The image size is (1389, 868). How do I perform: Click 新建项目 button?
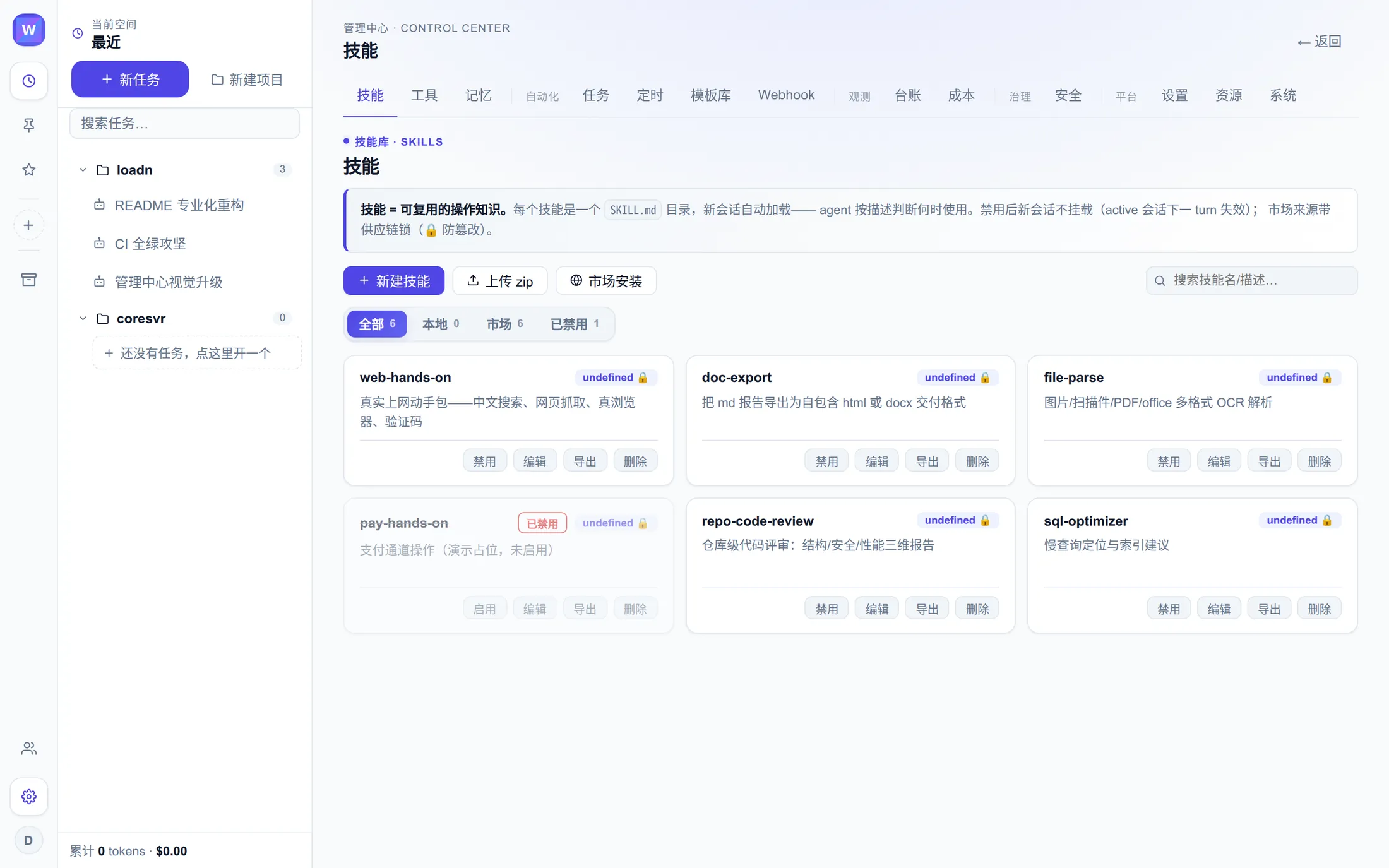[x=247, y=80]
